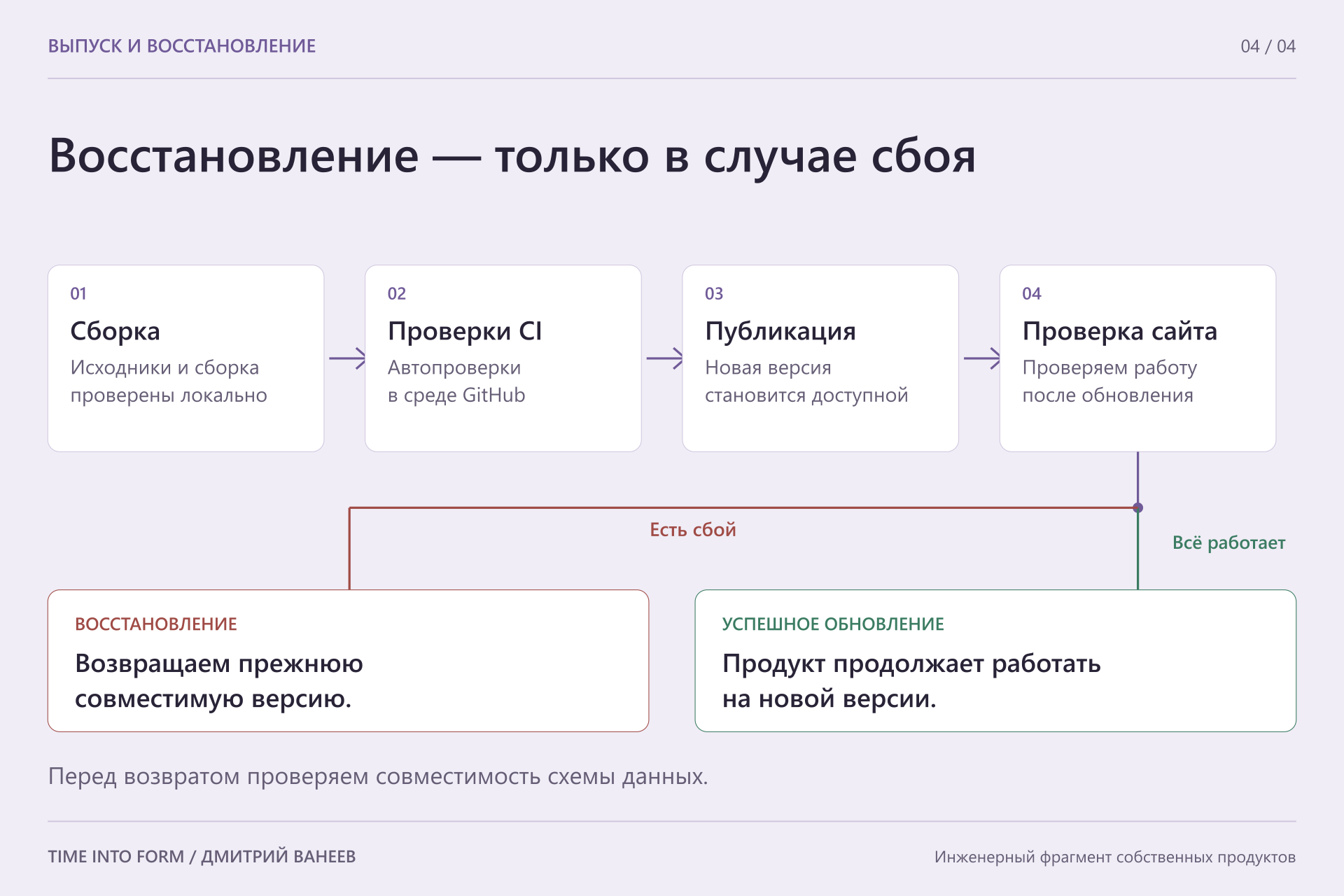Viewport: 1344px width, 896px height.
Task: Click the green branch label "Всё работает"
Action: [x=1229, y=542]
